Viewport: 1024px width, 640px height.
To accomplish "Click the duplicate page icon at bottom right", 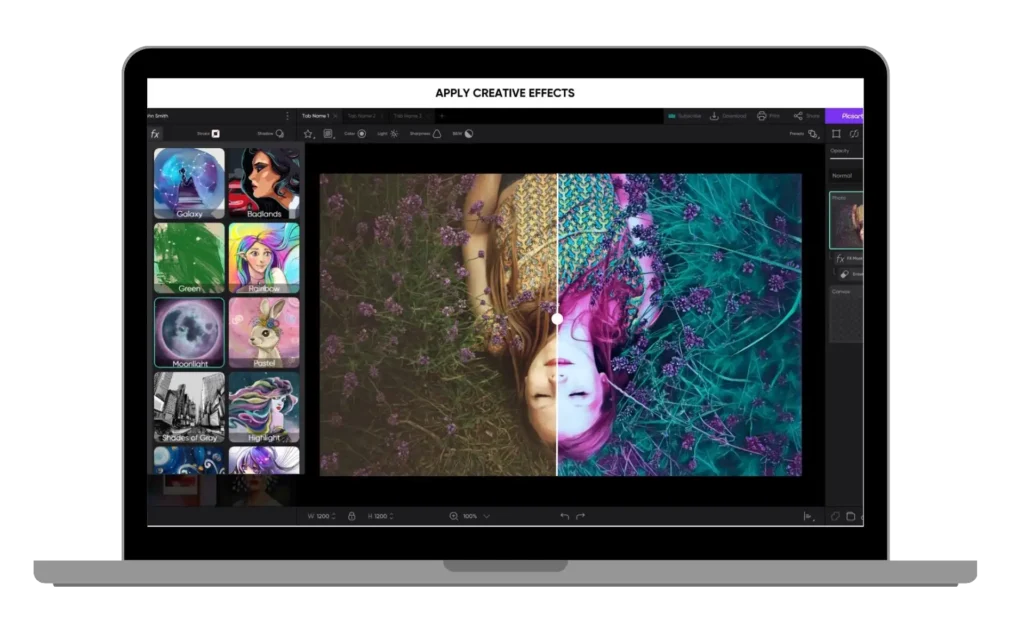I will coord(851,516).
